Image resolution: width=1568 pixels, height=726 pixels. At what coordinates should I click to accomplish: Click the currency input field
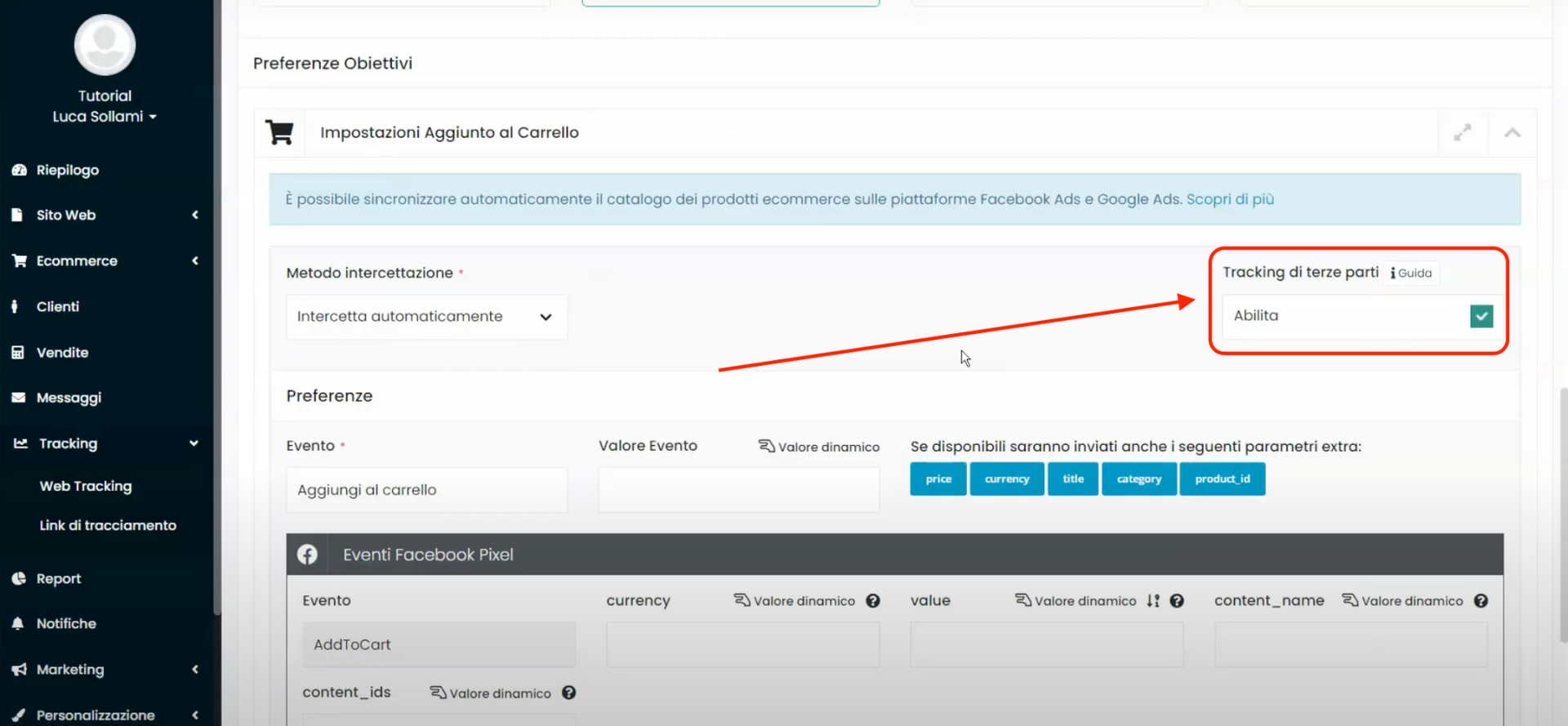tap(743, 644)
